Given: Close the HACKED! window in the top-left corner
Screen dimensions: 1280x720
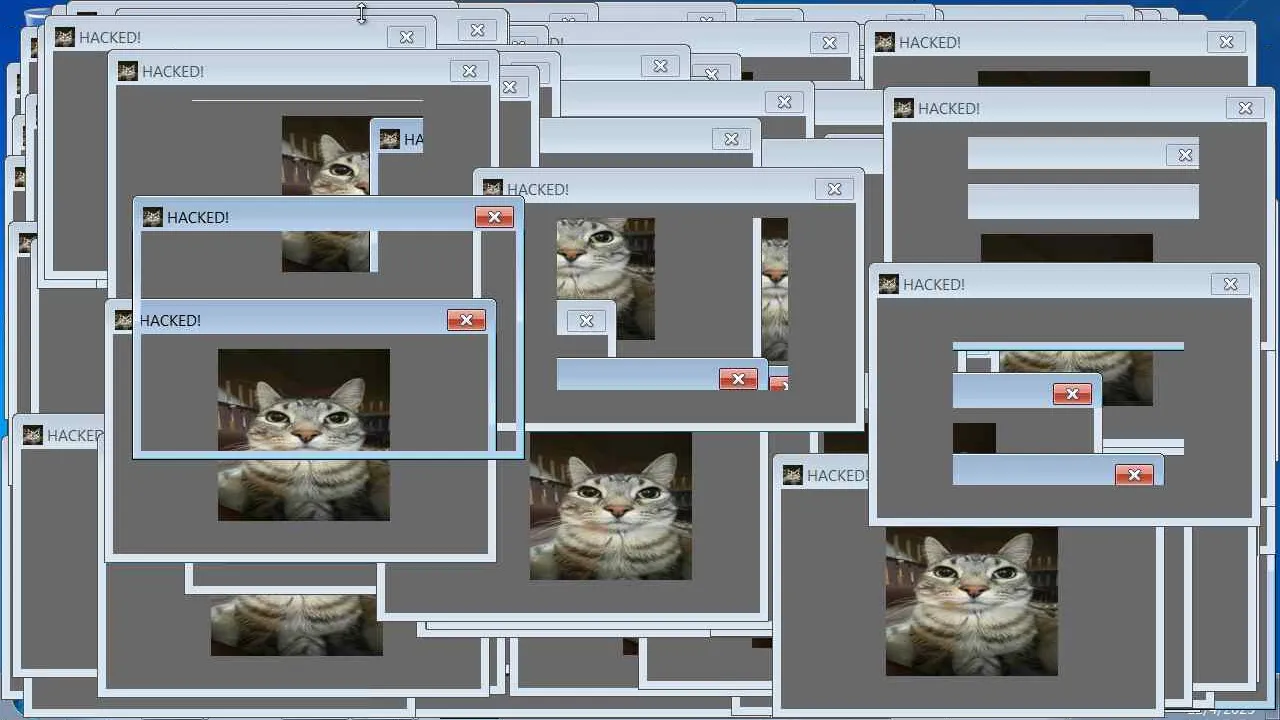Looking at the screenshot, I should pos(406,37).
